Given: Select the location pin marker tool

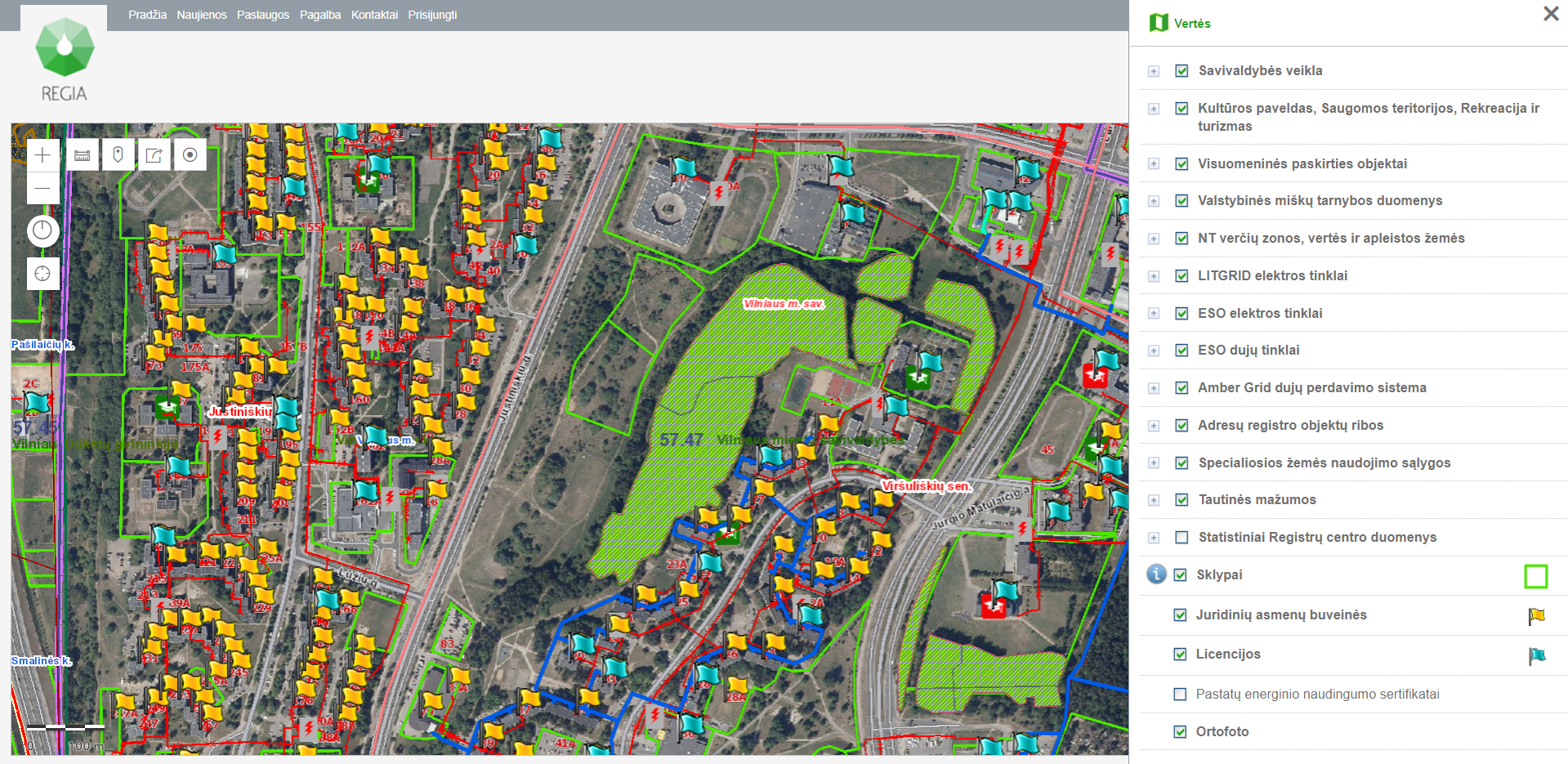Looking at the screenshot, I should 118,155.
